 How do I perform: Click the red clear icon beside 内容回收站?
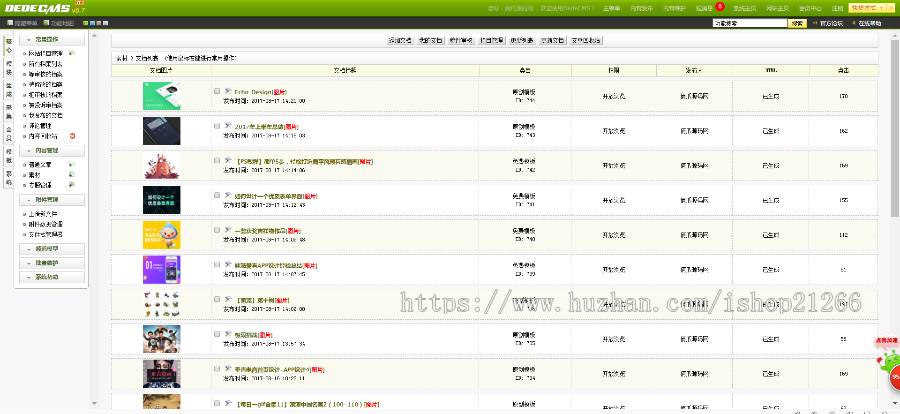coord(72,136)
